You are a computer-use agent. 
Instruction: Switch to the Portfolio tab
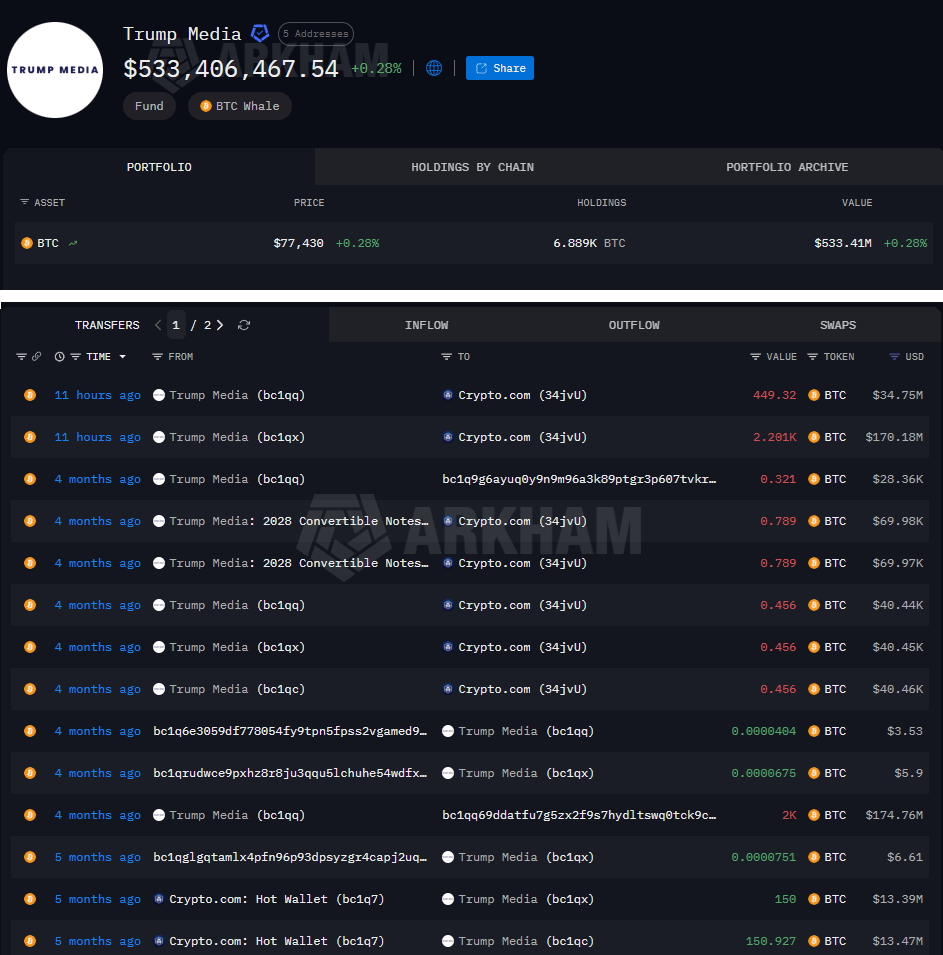[159, 167]
